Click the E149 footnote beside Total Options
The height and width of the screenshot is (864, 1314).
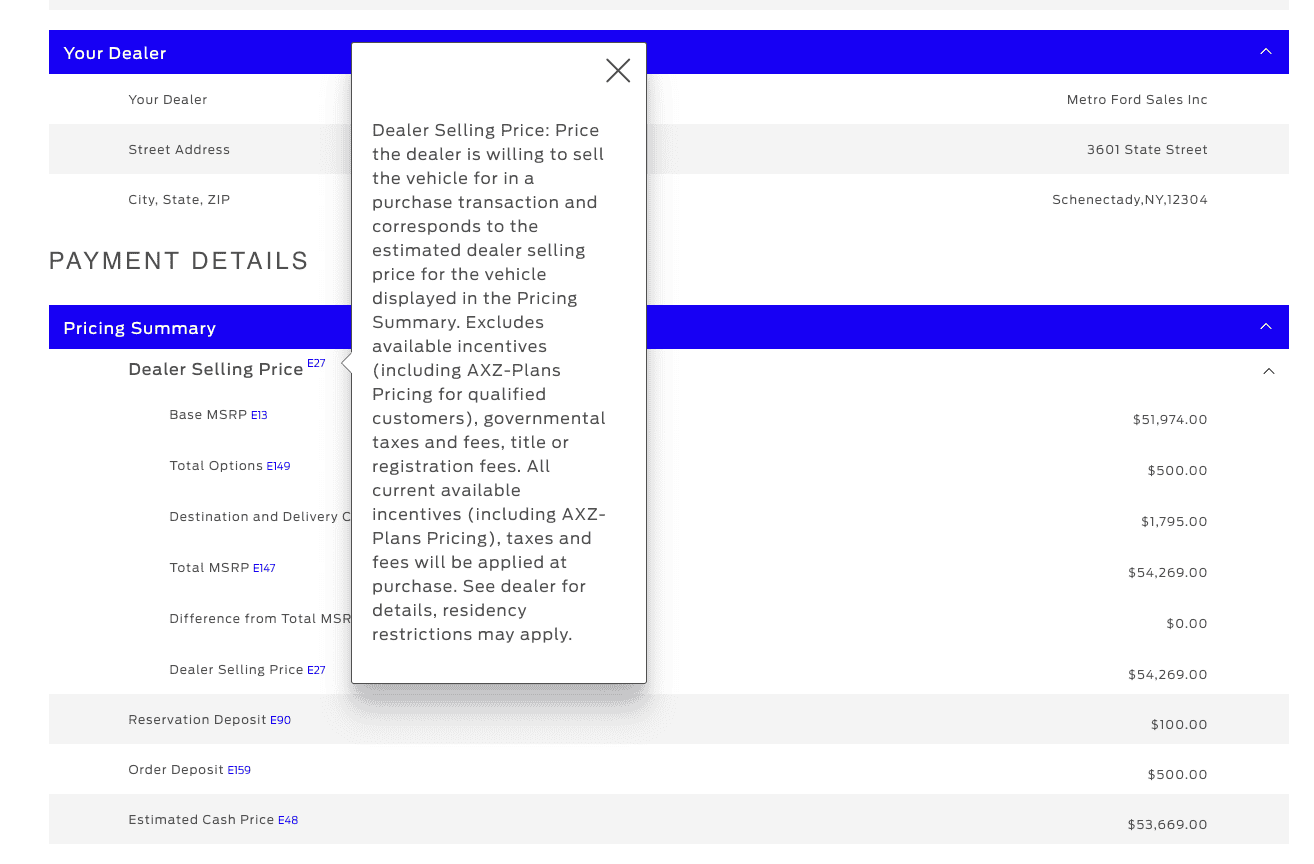pos(278,466)
